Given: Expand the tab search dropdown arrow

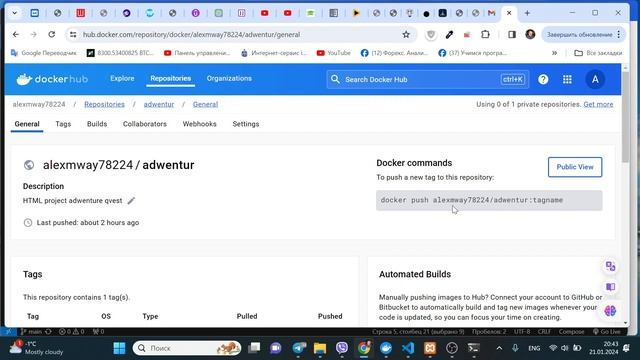Looking at the screenshot, I should [14, 13].
